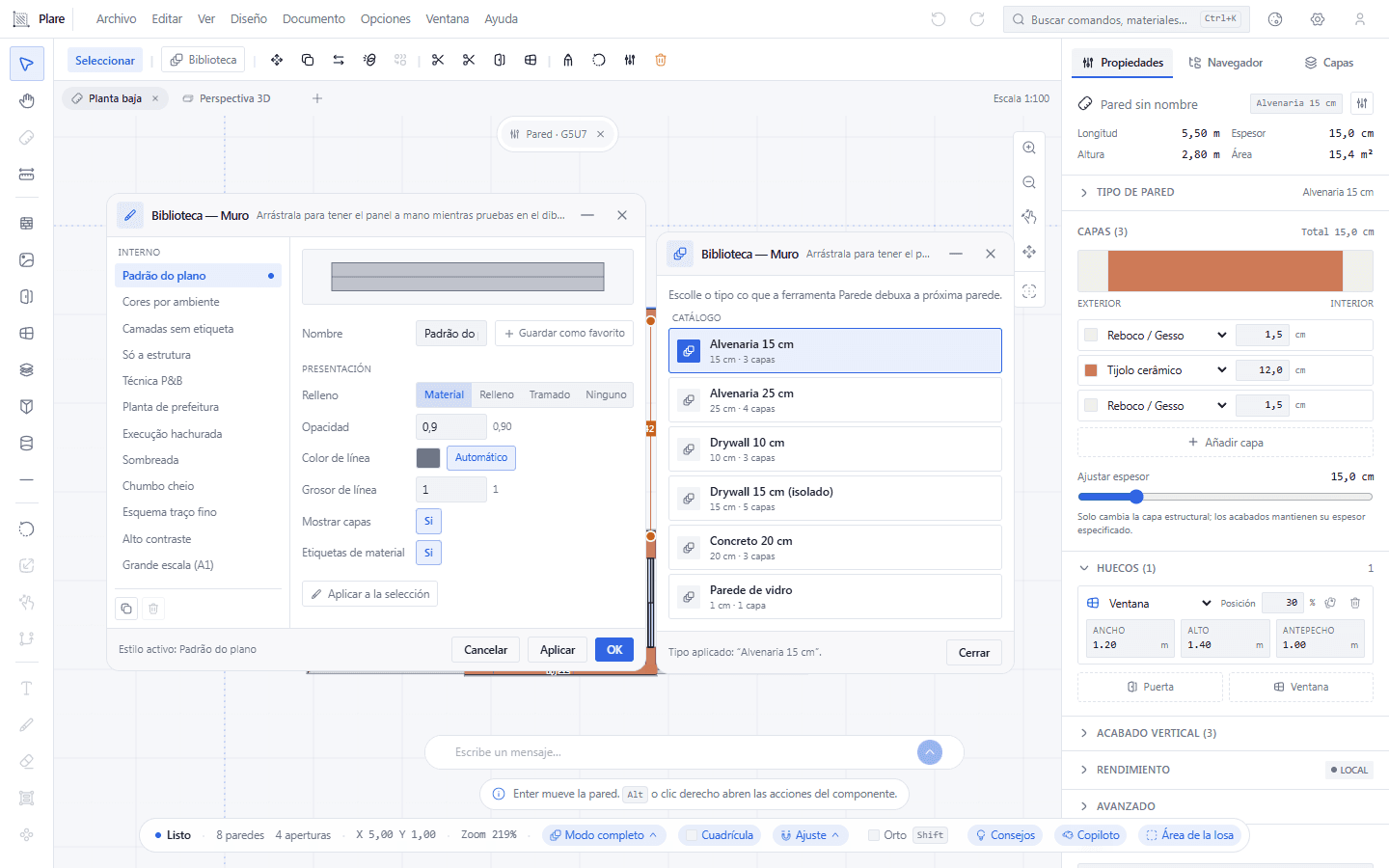This screenshot has height=868, width=1389.
Task: Click the undo arrow in top bar
Action: tap(939, 19)
